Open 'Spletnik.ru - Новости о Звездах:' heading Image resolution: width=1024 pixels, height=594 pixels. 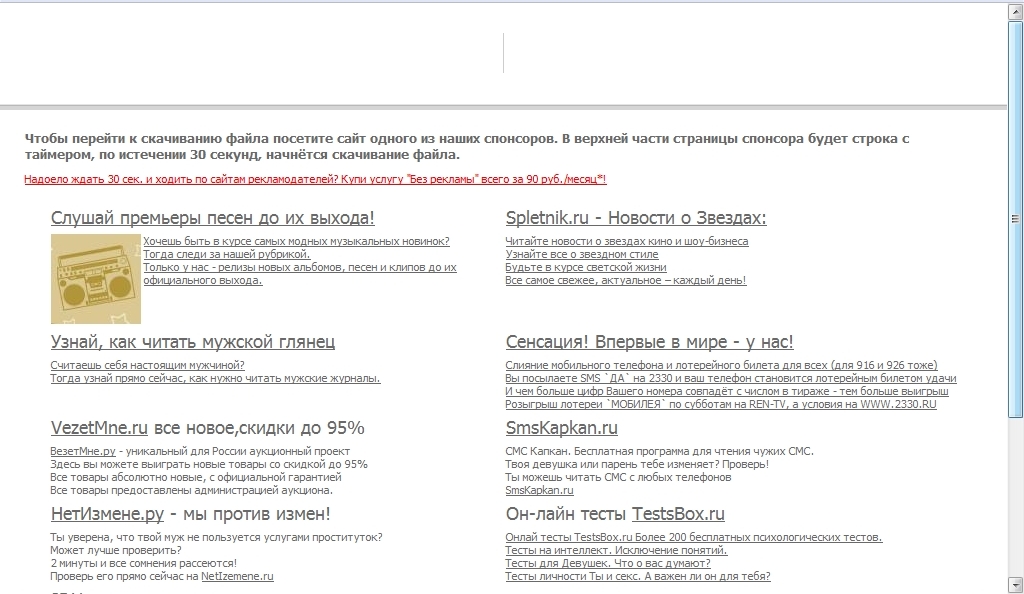click(636, 218)
